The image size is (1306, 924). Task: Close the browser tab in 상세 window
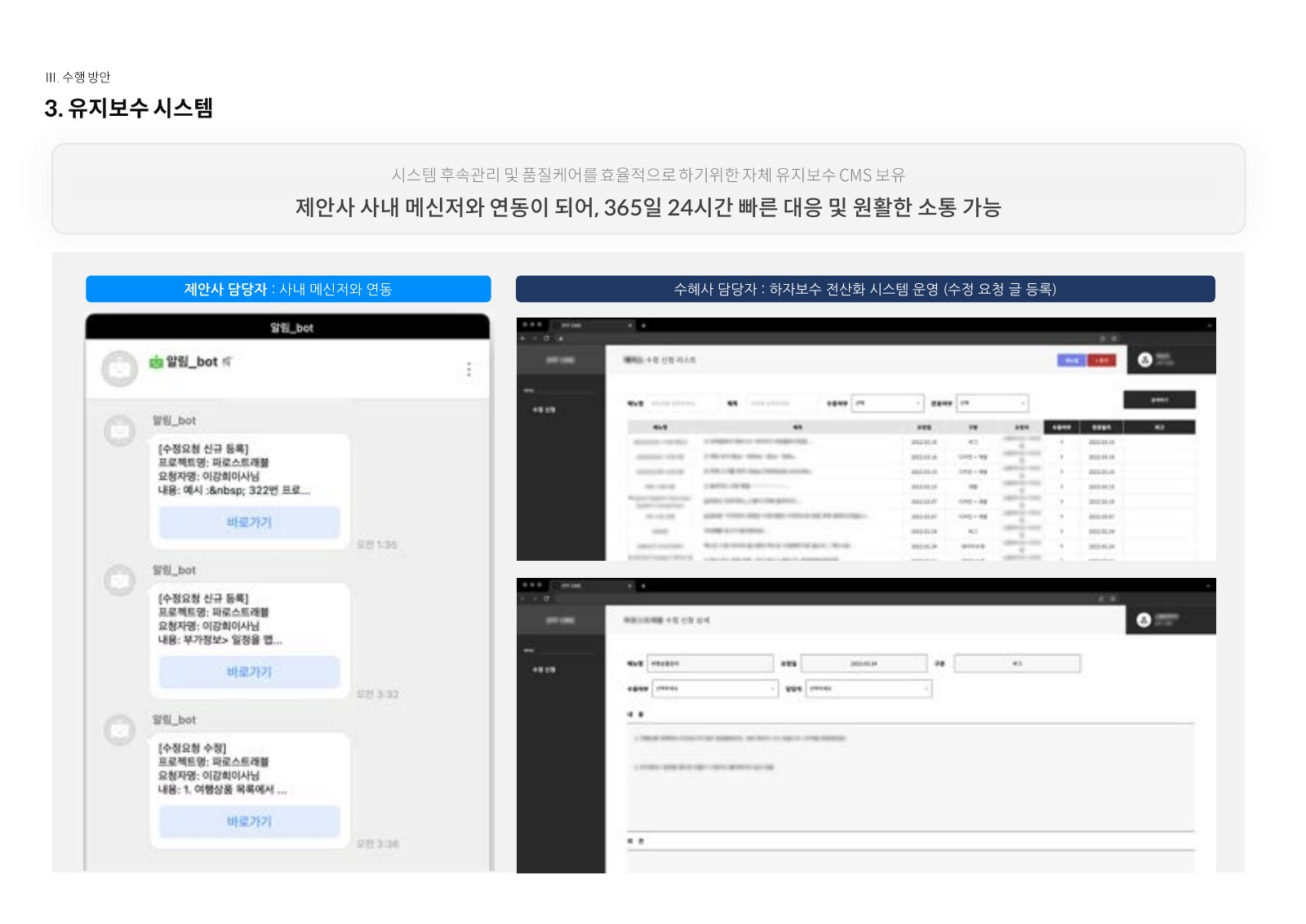(x=629, y=585)
